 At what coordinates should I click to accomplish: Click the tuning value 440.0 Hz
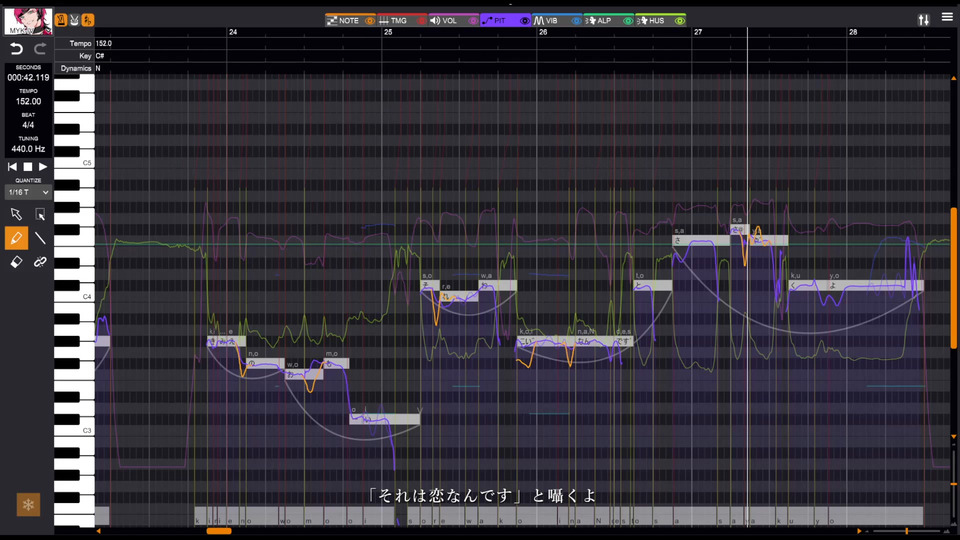[x=28, y=149]
